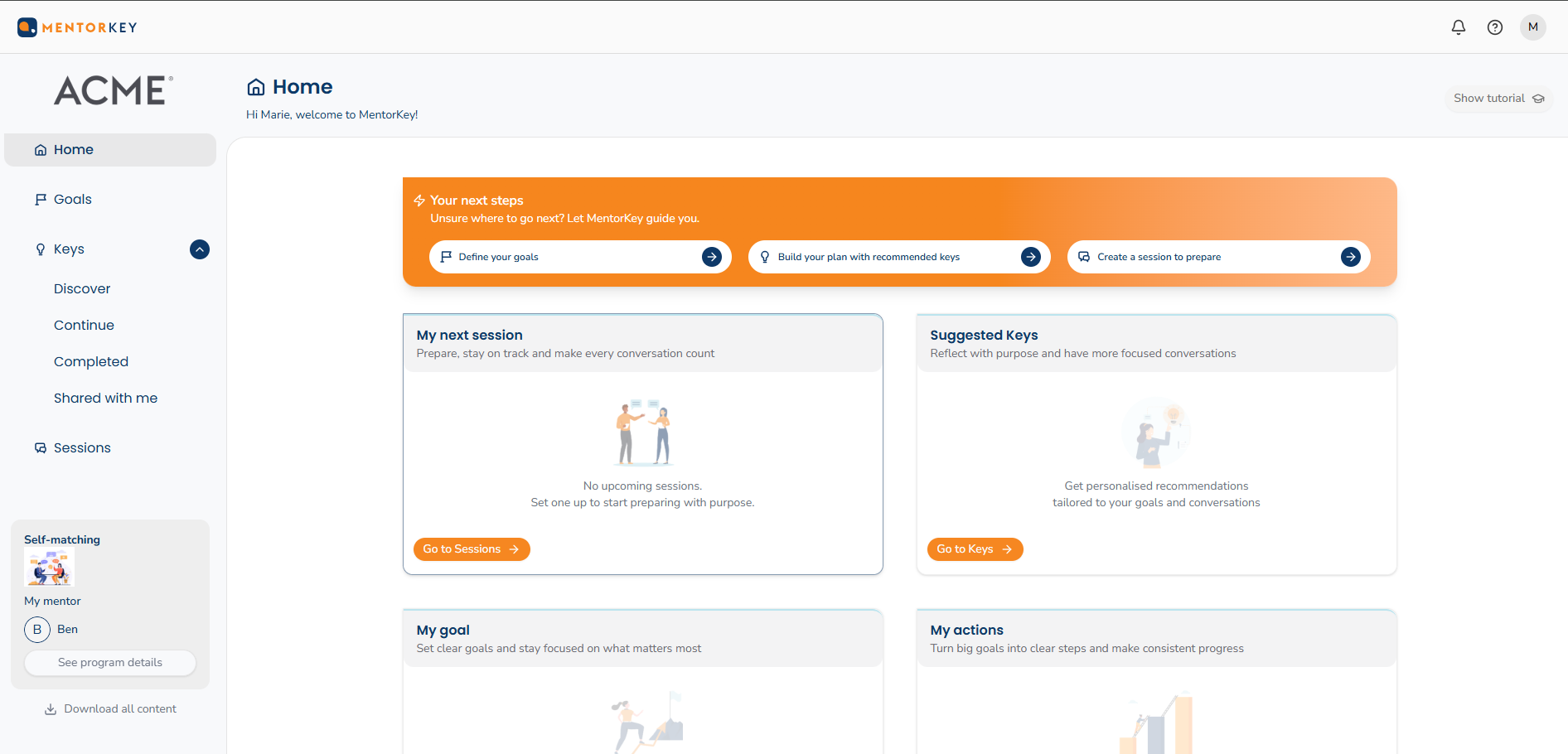Click the 'My mentor' label

[x=52, y=602]
